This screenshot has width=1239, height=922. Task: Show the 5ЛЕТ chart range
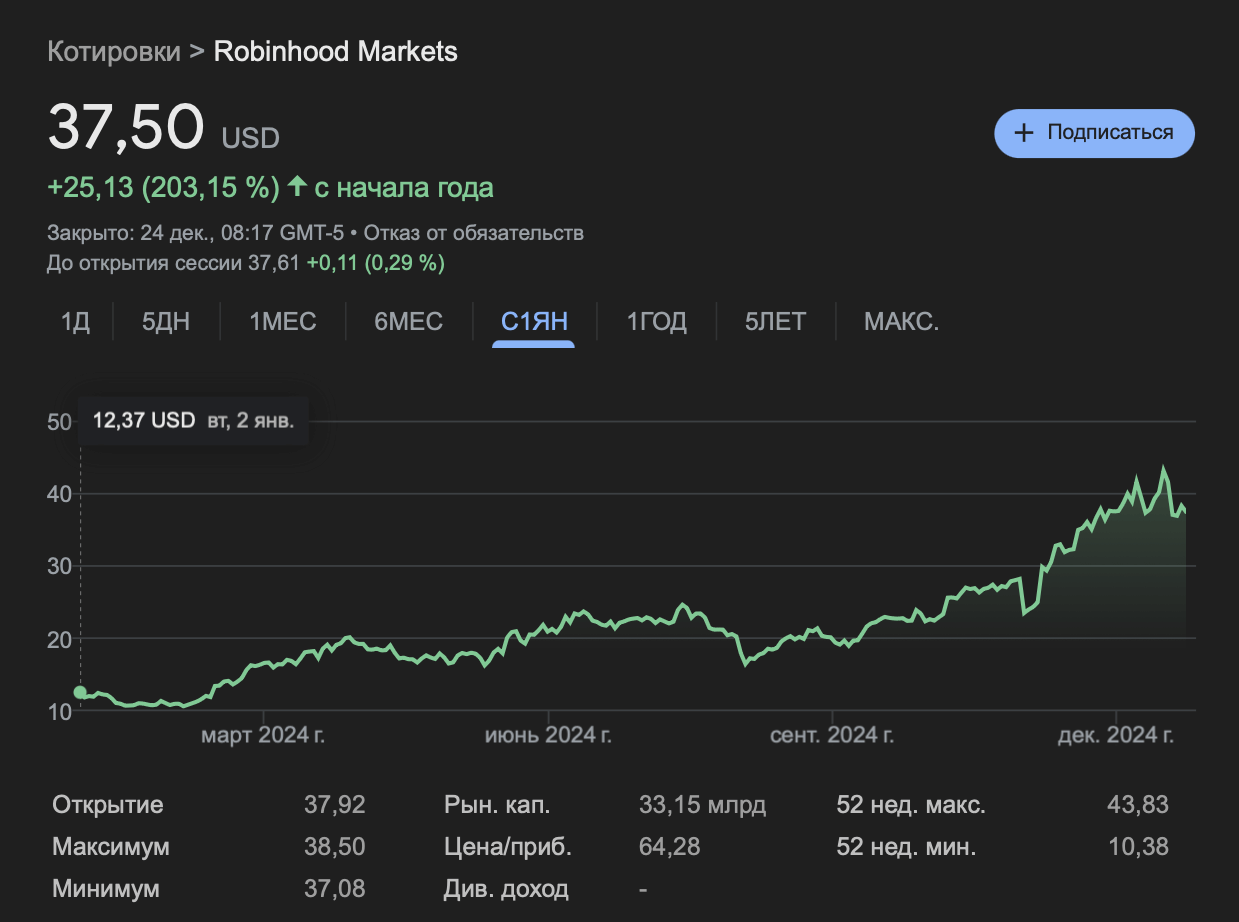click(775, 322)
